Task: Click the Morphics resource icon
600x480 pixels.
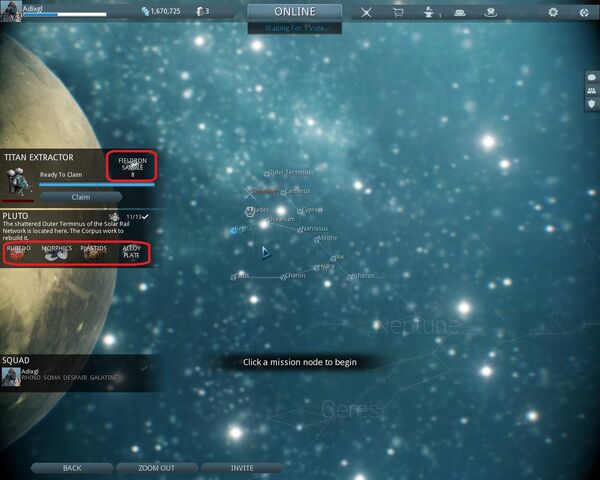Action: (56, 253)
